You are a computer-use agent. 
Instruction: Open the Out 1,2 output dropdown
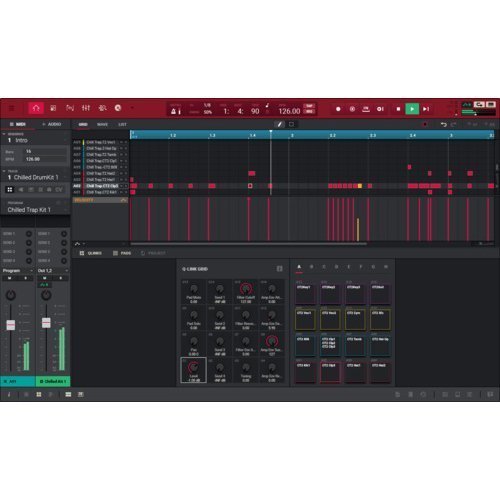click(x=53, y=271)
